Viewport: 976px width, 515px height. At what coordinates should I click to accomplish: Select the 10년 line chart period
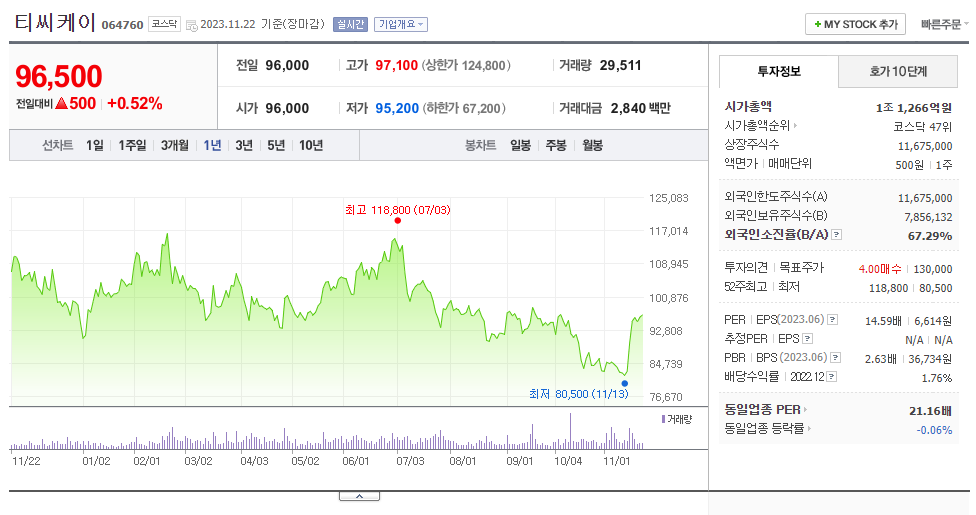click(x=311, y=145)
